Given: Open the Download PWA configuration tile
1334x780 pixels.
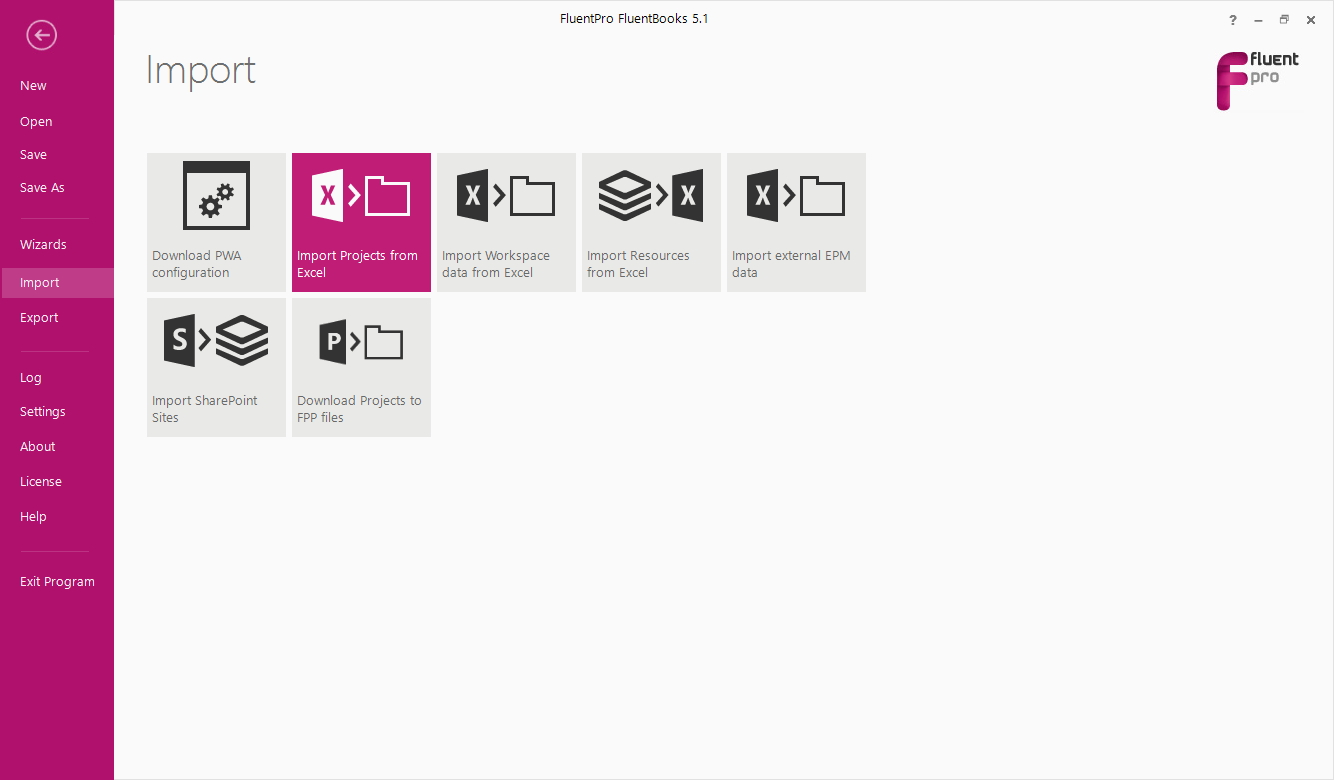Looking at the screenshot, I should coord(216,222).
